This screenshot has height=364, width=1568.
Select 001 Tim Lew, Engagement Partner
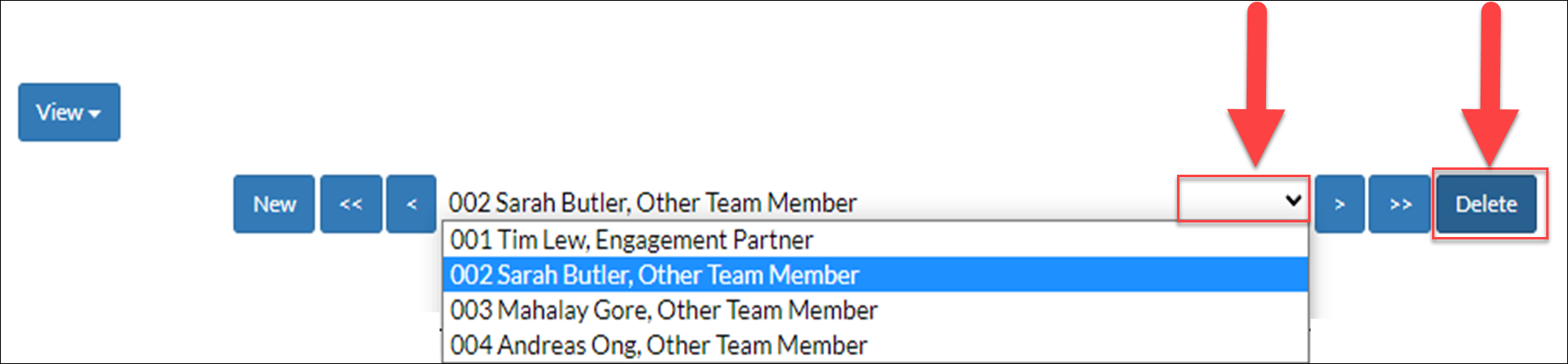876,240
